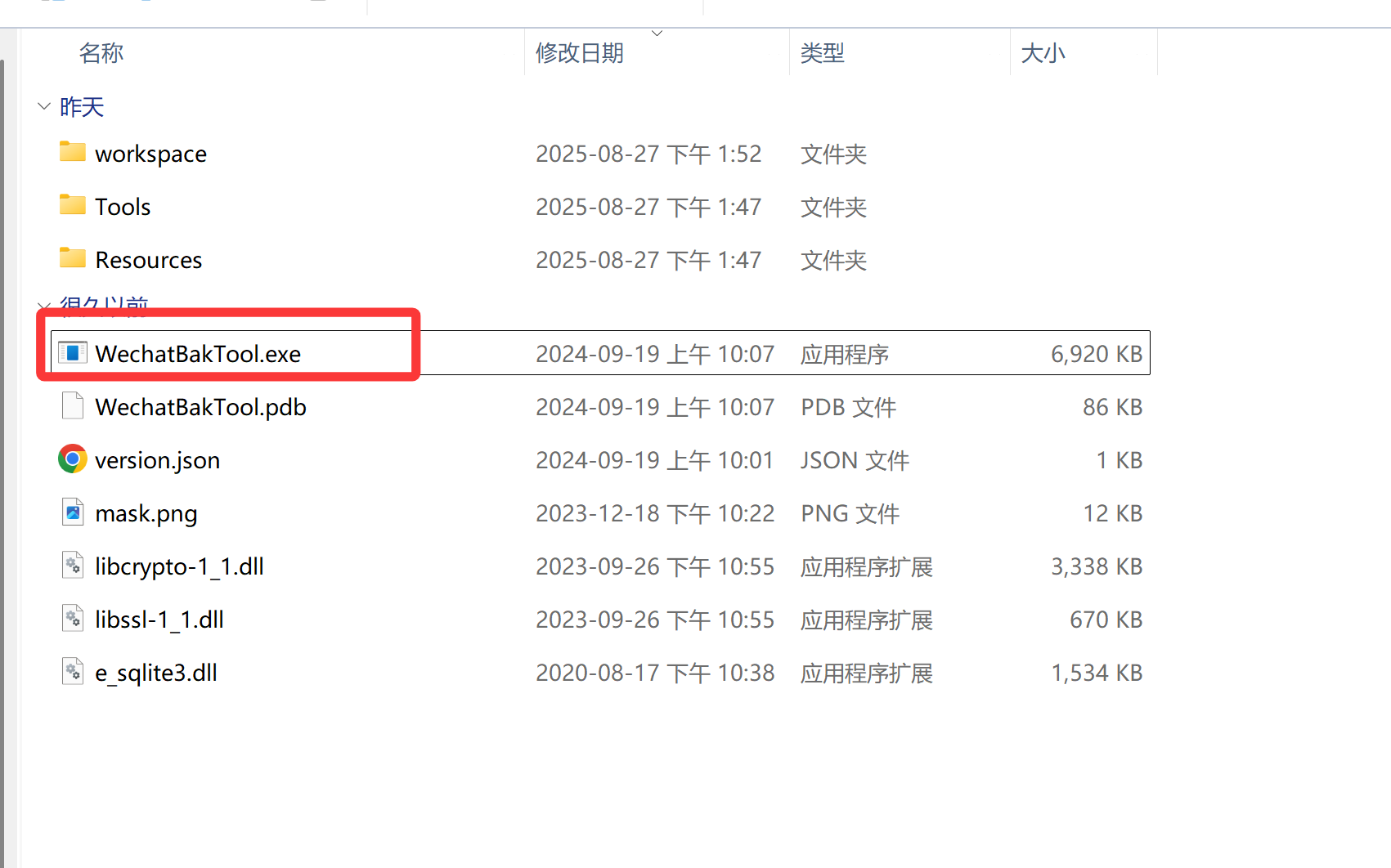Click the Resources folder icon
Screen dimensions: 1391x868
73,258
